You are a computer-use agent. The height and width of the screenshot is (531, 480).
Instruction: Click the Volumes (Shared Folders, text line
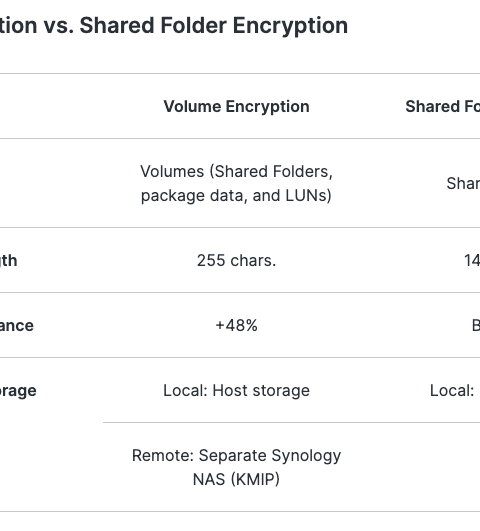(x=236, y=172)
